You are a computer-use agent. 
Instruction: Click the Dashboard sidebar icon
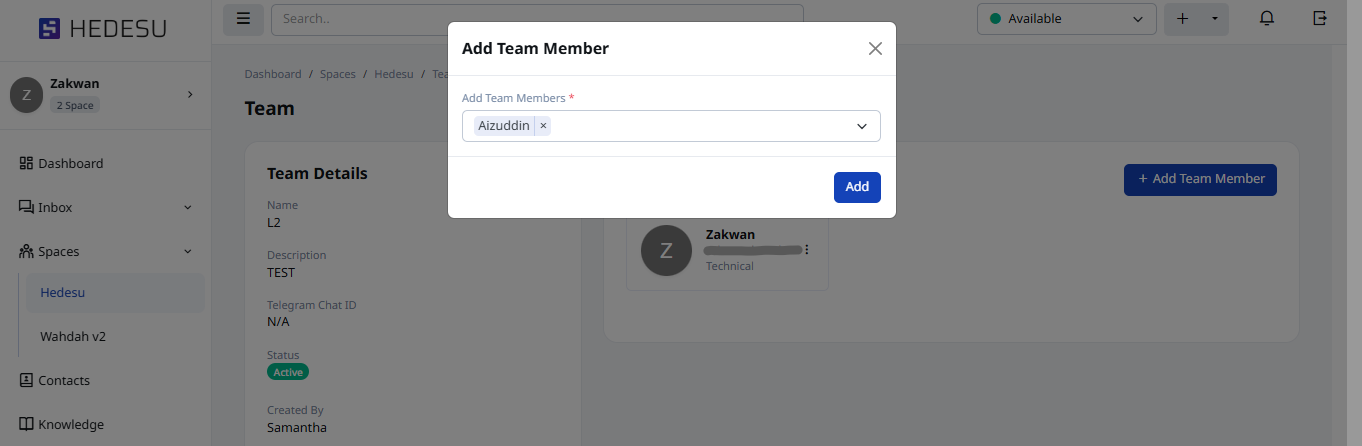tap(26, 163)
